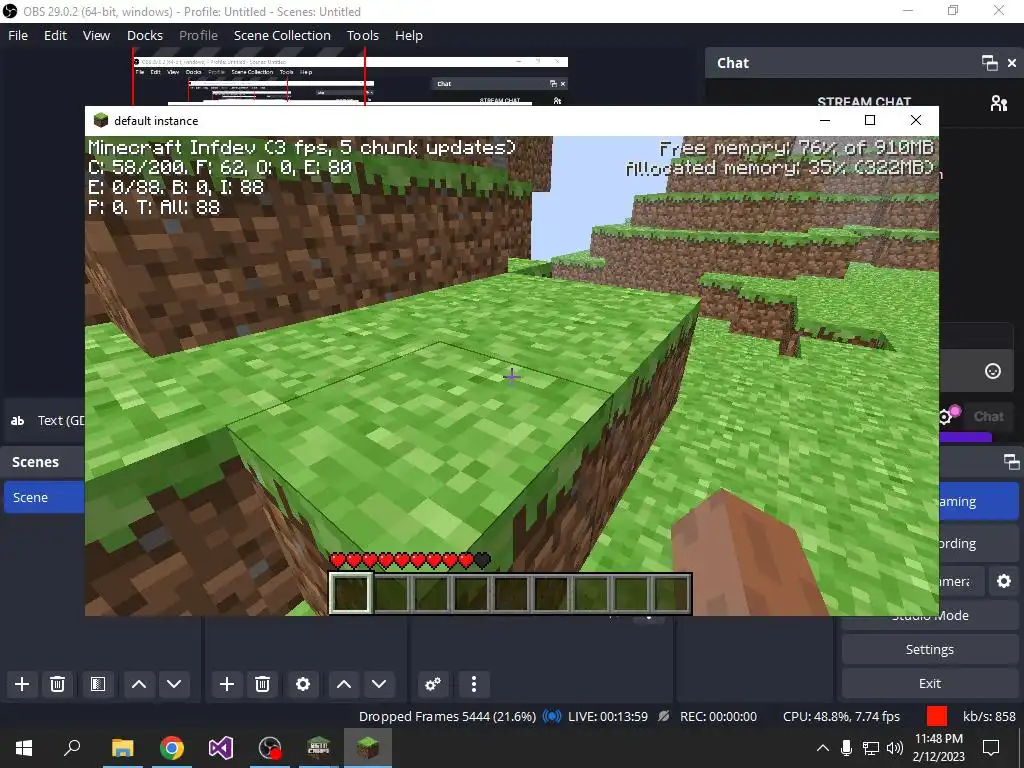Open File Explorer from taskbar
The width and height of the screenshot is (1024, 768).
122,748
